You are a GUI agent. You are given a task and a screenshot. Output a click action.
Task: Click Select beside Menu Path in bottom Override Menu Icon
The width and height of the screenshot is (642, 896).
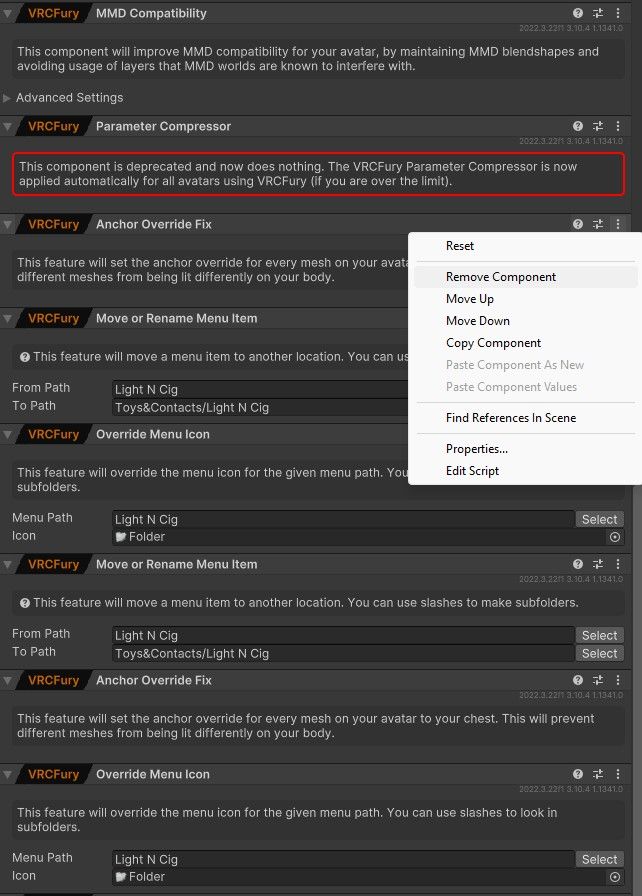599,859
